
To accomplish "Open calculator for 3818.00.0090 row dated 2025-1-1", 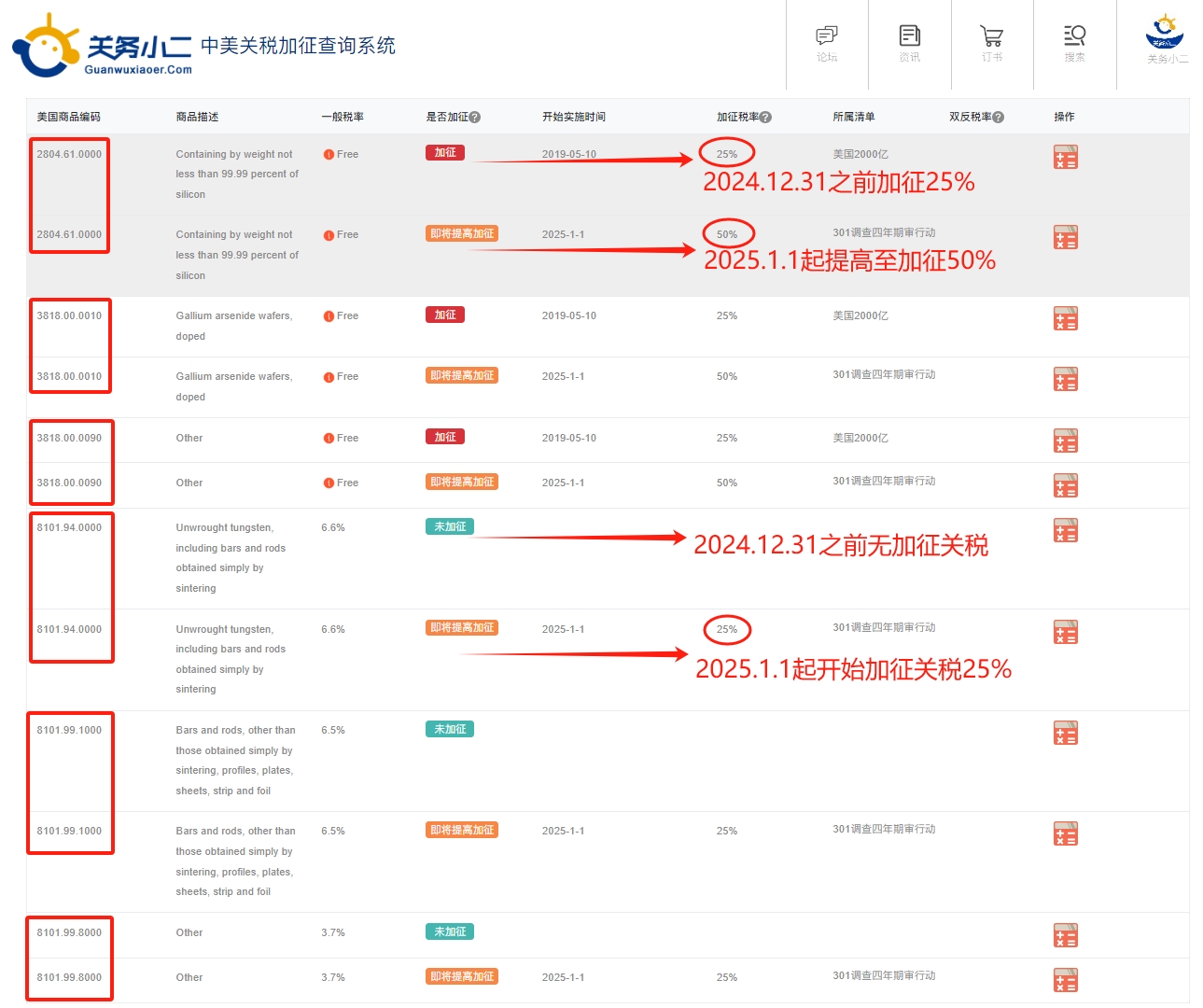I will pos(1065,484).
